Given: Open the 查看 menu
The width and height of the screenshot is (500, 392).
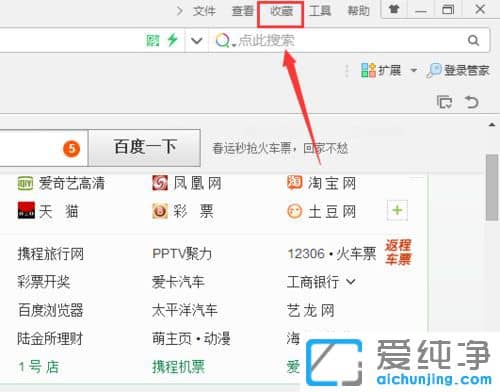Looking at the screenshot, I should coord(243,11).
